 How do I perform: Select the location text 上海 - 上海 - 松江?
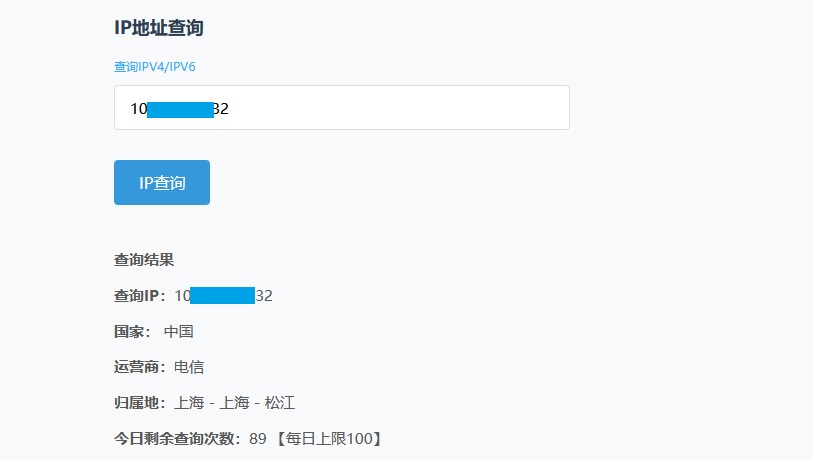(234, 403)
